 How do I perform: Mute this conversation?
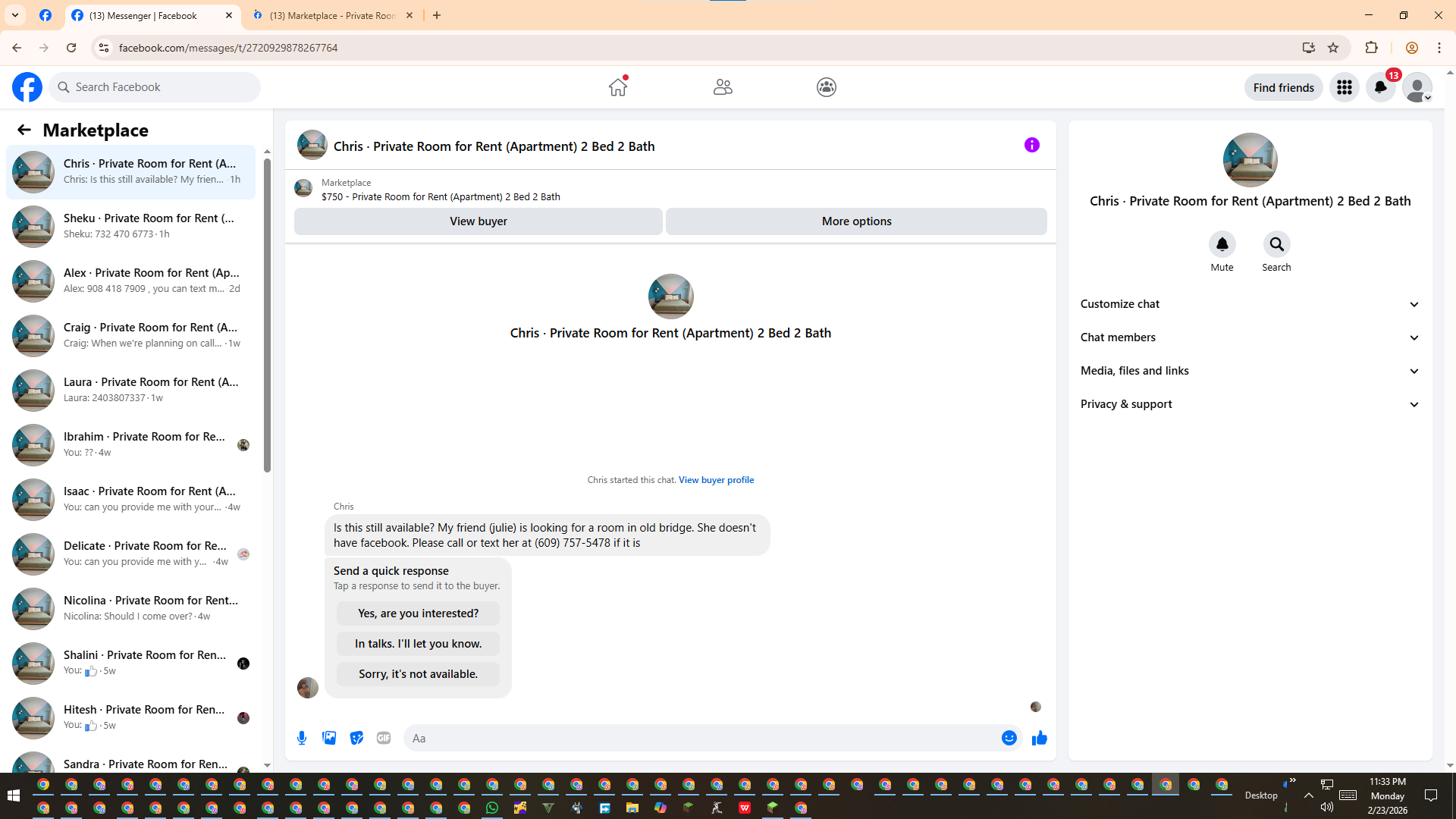click(1222, 244)
